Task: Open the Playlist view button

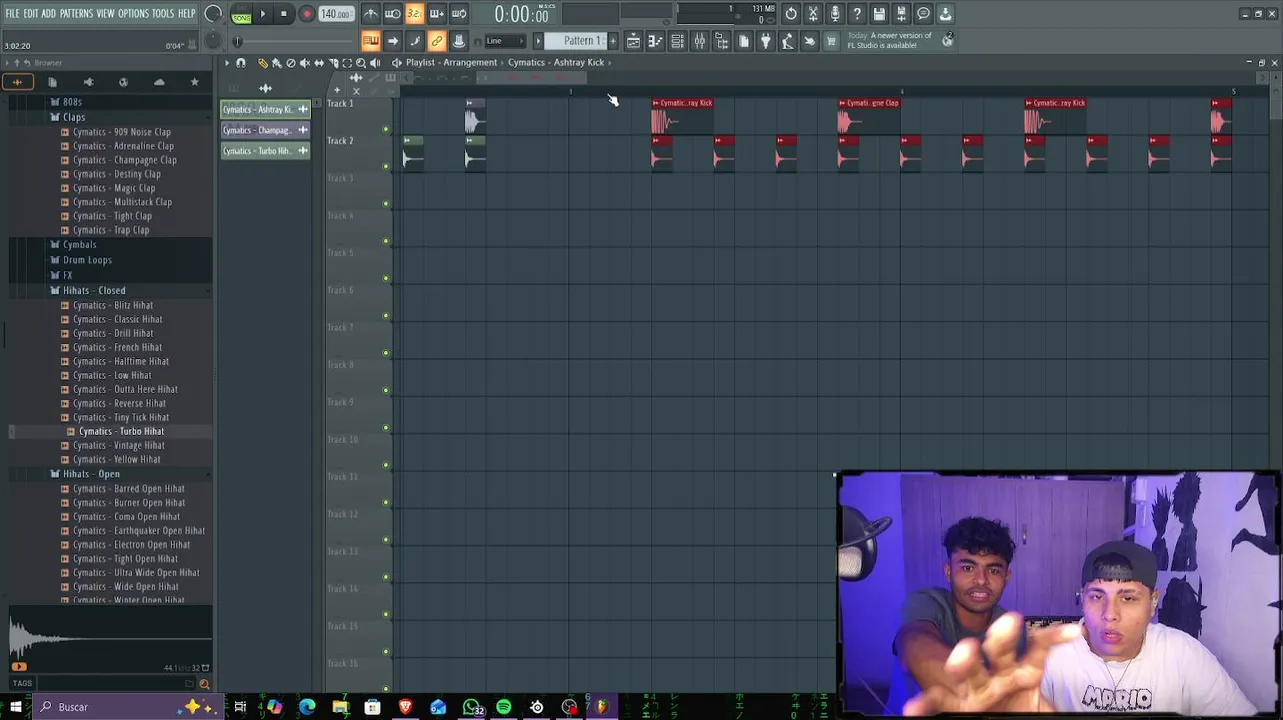Action: pyautogui.click(x=633, y=41)
